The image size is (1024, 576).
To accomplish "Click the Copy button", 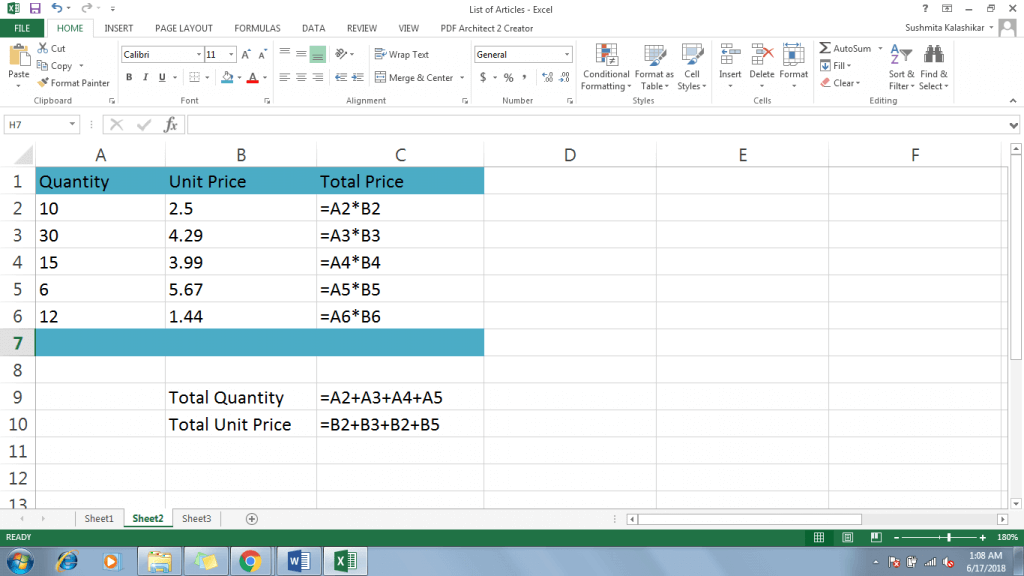I will click(55, 66).
